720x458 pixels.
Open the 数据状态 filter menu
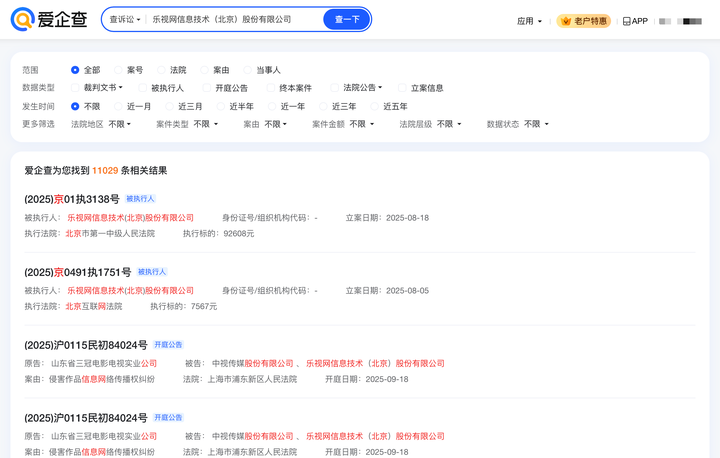pyautogui.click(x=536, y=124)
